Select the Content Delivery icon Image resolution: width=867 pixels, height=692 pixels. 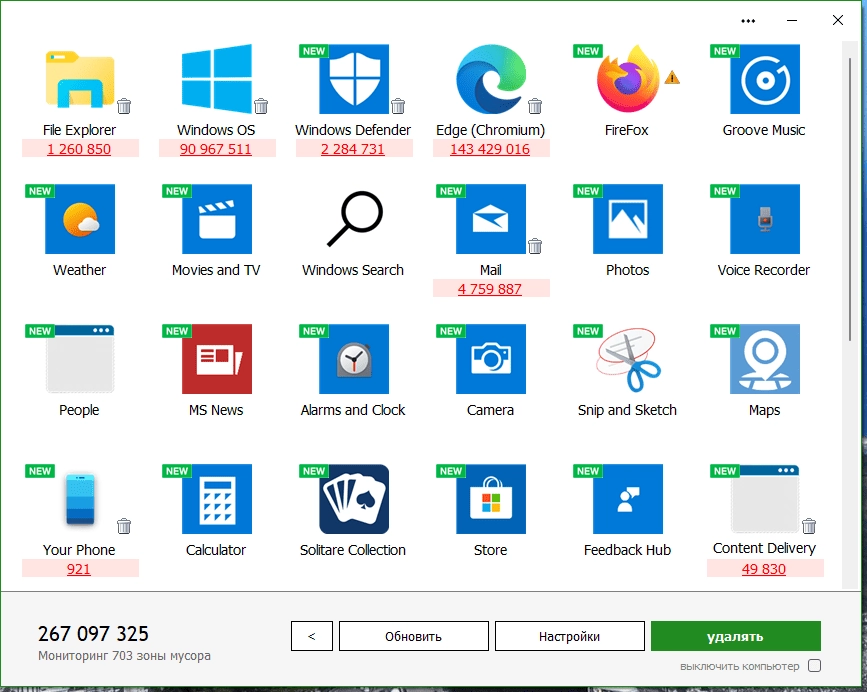pyautogui.click(x=765, y=499)
